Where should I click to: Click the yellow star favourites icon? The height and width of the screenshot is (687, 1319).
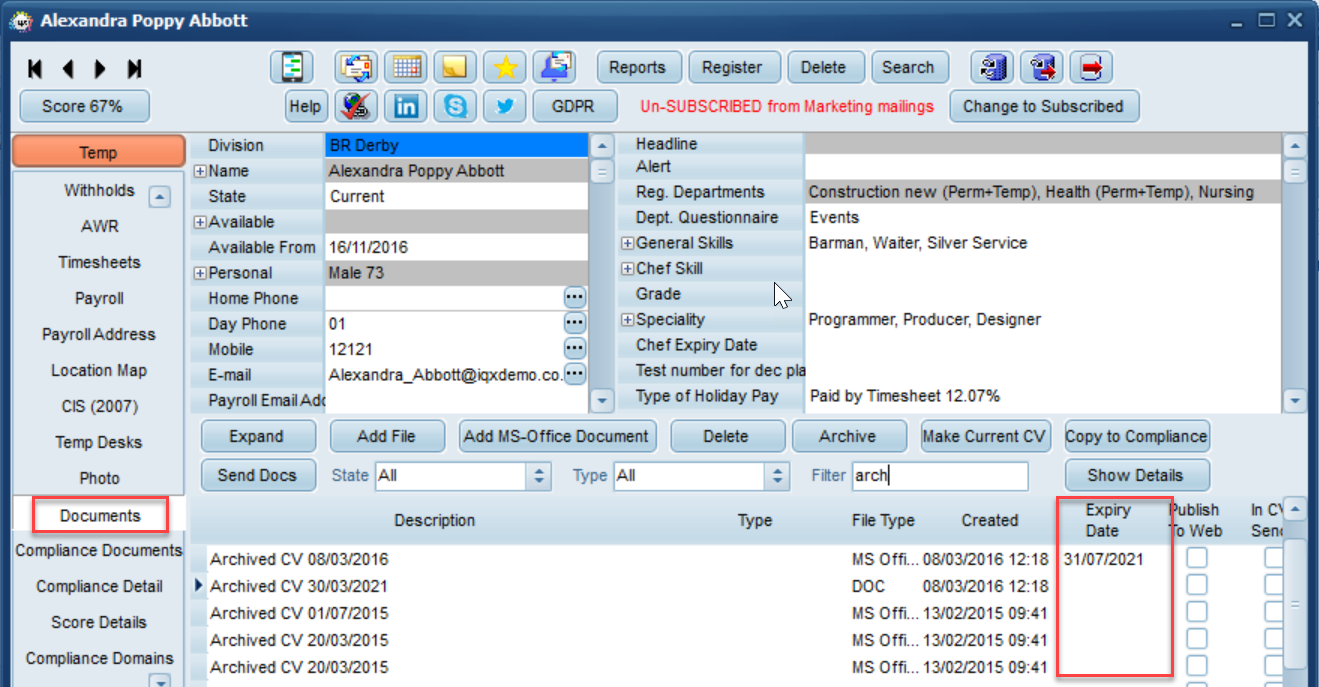click(505, 67)
